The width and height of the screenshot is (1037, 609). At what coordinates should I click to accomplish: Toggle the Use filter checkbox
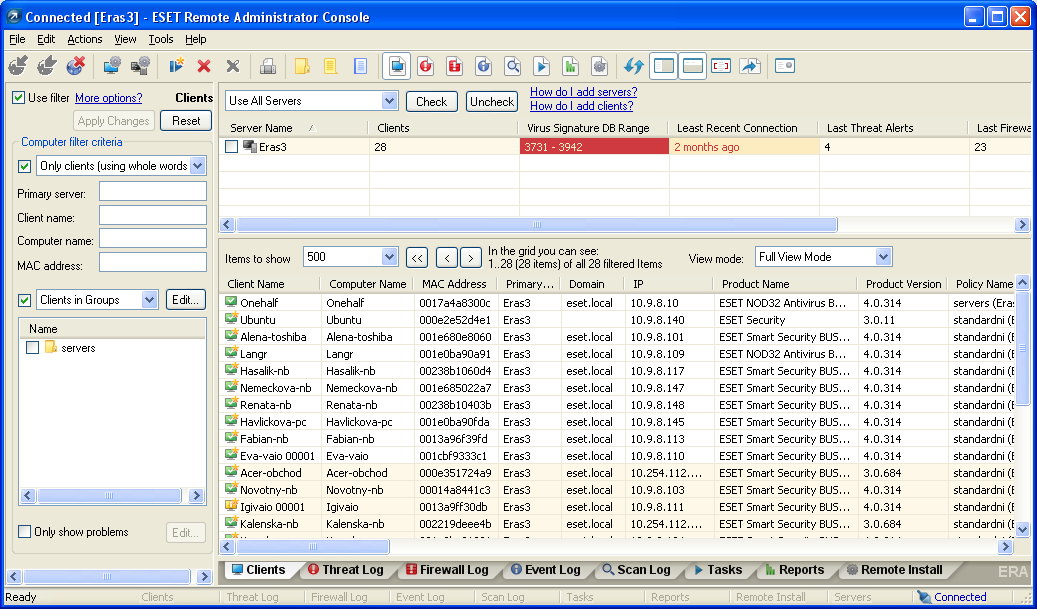(19, 98)
